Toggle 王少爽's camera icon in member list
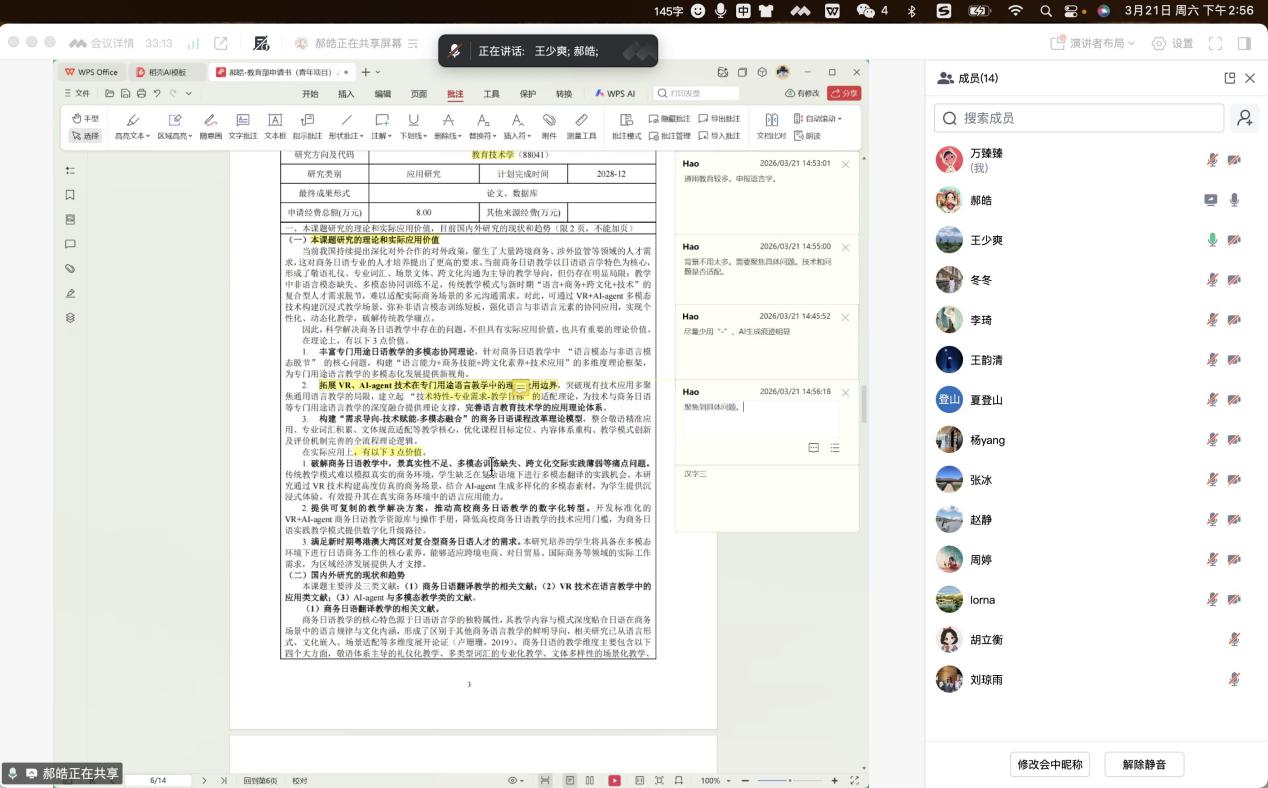 click(x=1235, y=240)
